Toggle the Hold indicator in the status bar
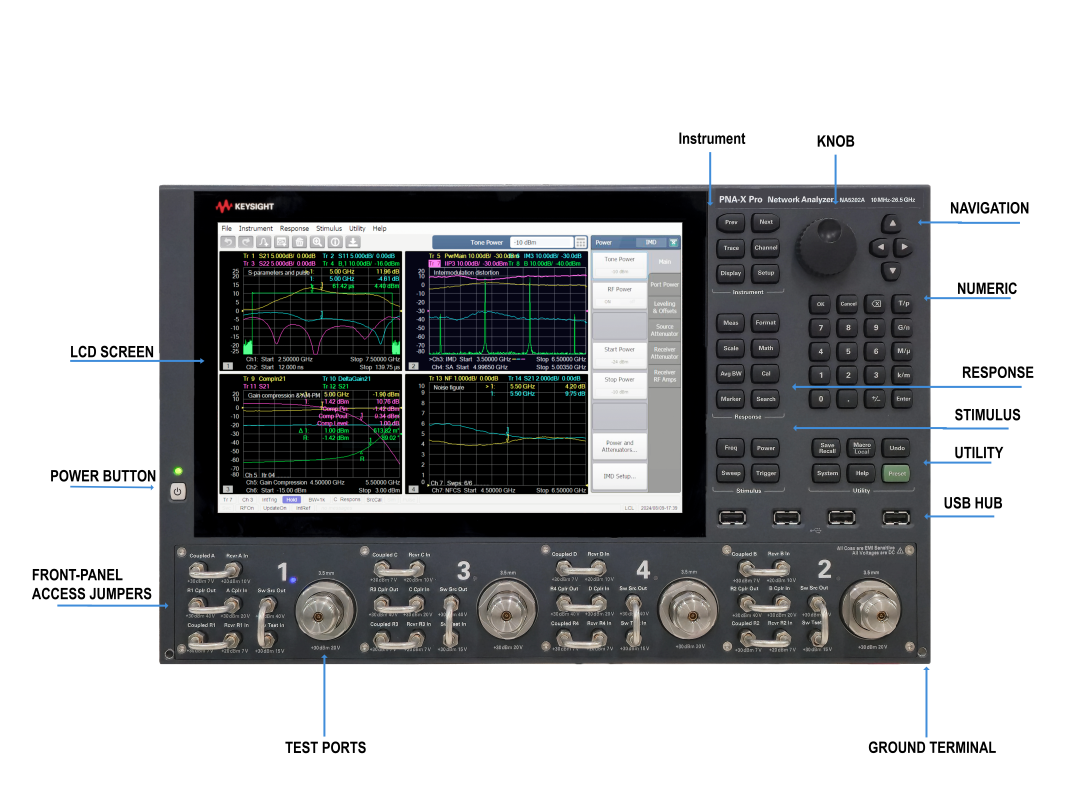 291,500
